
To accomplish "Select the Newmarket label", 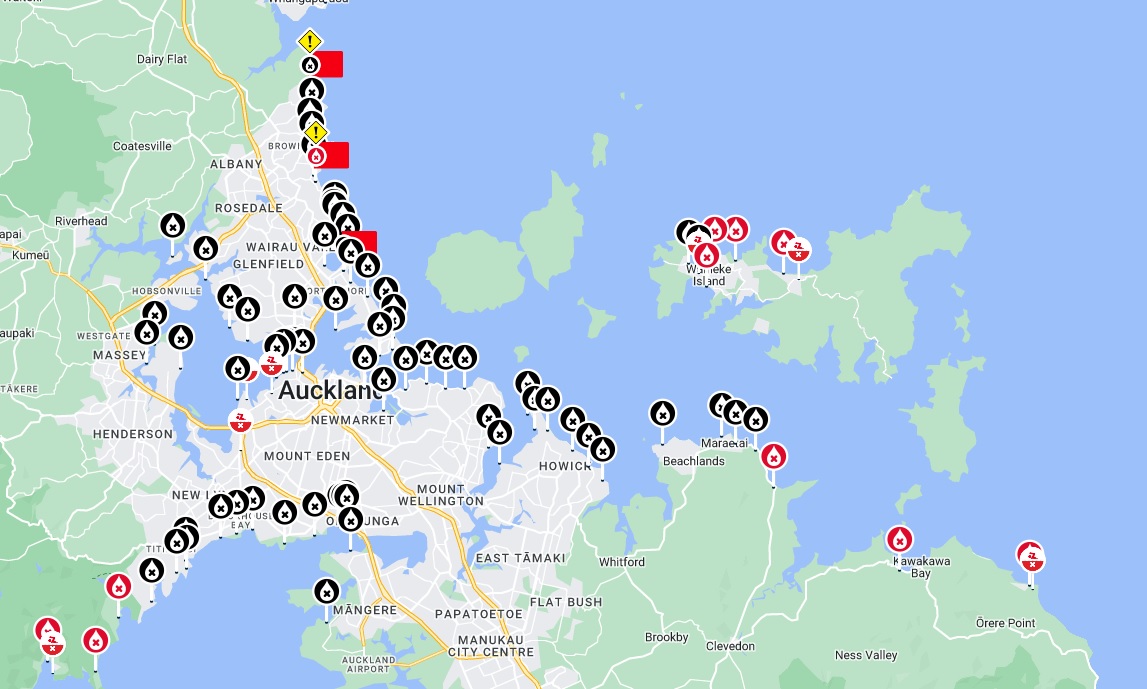I will 353,420.
